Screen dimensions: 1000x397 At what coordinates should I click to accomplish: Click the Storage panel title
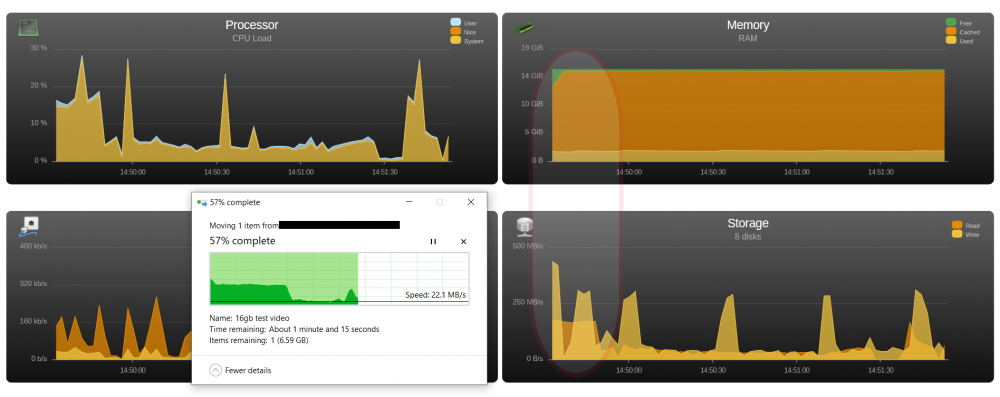tap(747, 223)
